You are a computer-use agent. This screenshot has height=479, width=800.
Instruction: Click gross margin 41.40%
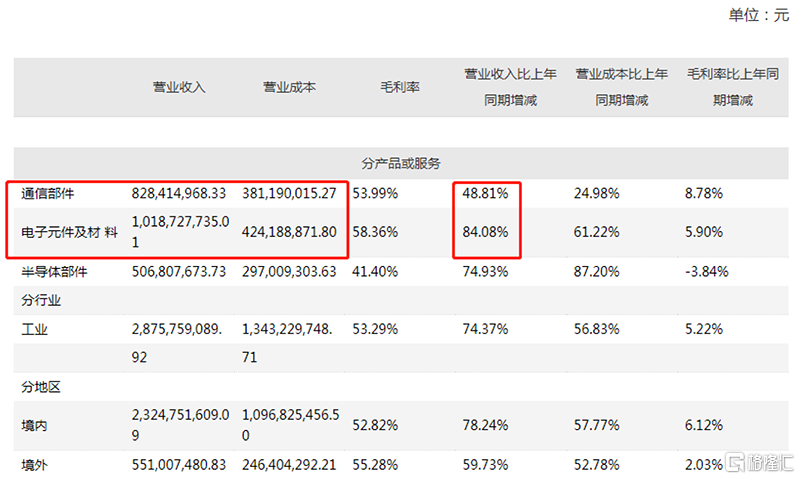coord(375,271)
